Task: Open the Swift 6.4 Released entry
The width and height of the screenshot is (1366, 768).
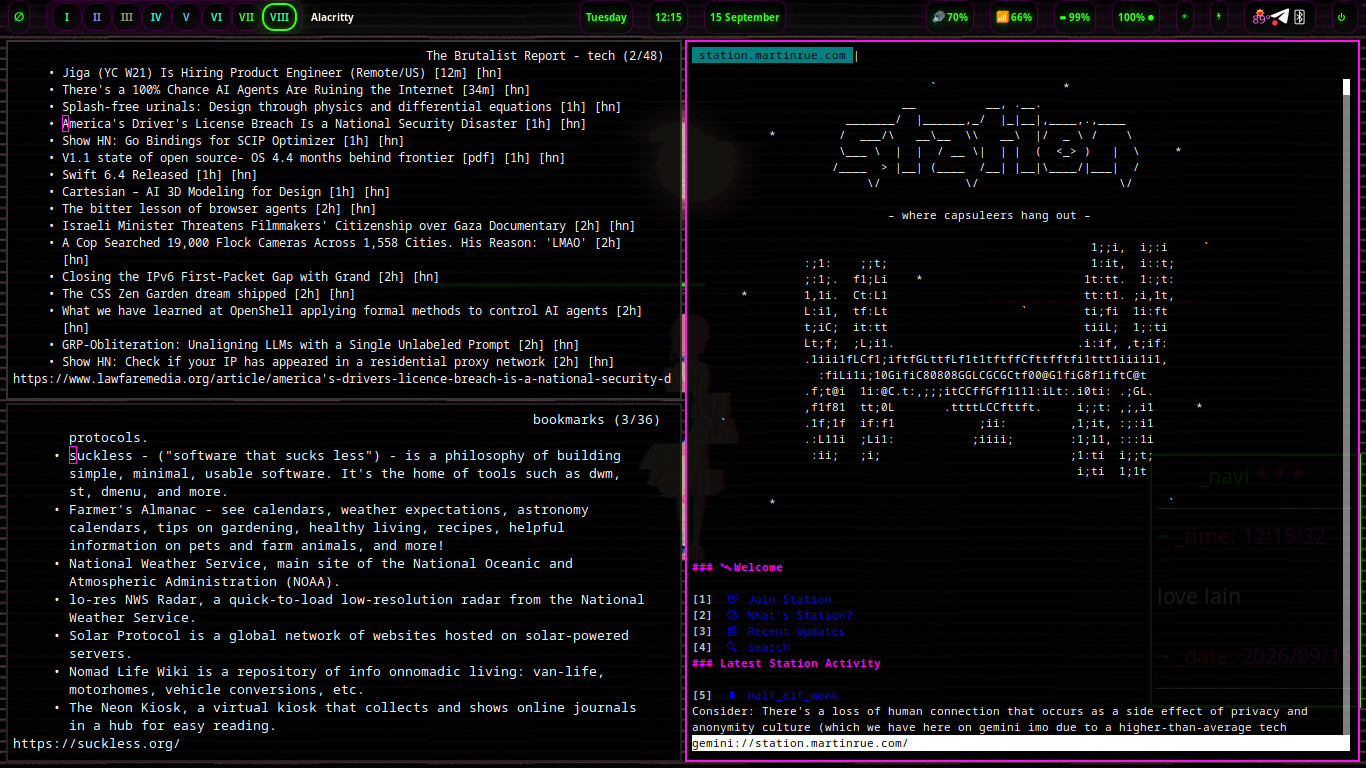Action: pyautogui.click(x=159, y=175)
